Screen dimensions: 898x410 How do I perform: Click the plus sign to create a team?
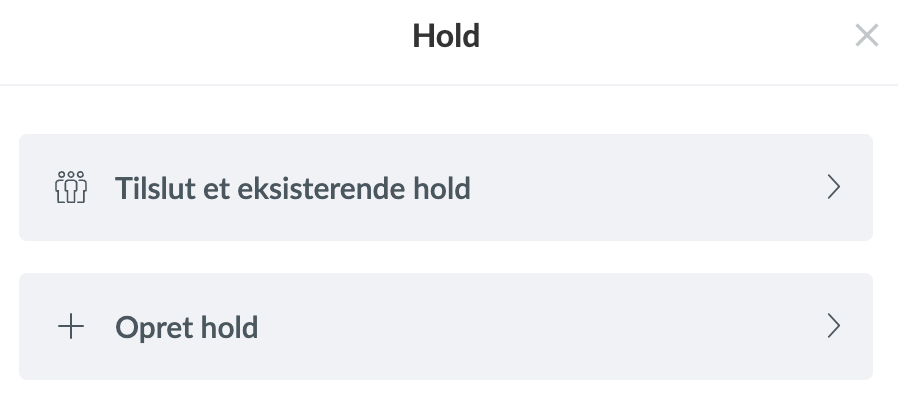[x=71, y=326]
